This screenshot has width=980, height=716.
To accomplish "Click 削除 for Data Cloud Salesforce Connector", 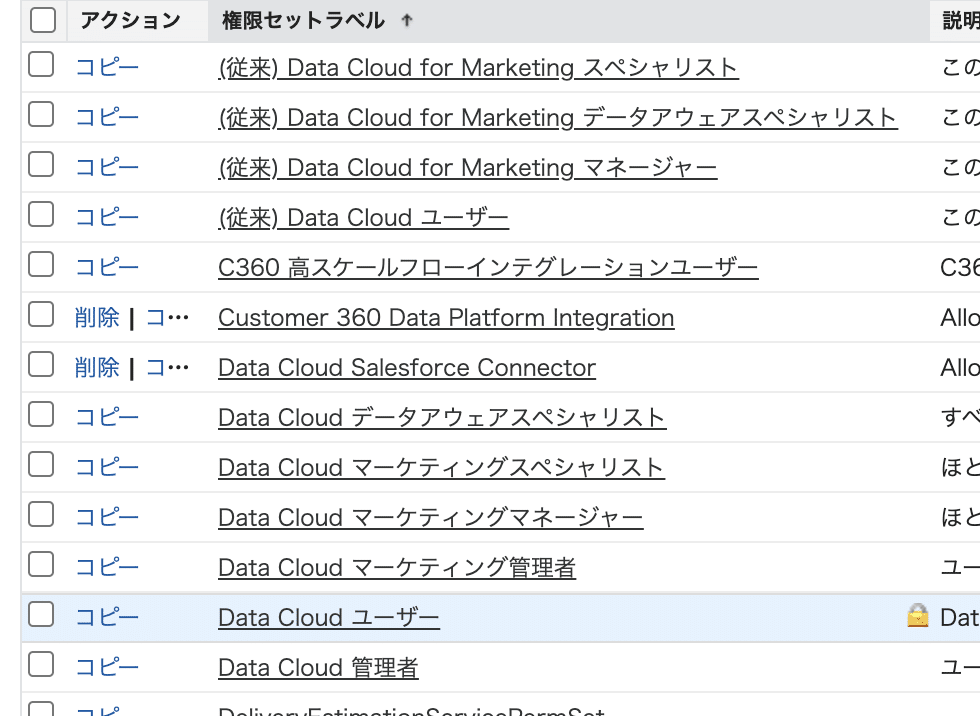I will (97, 367).
